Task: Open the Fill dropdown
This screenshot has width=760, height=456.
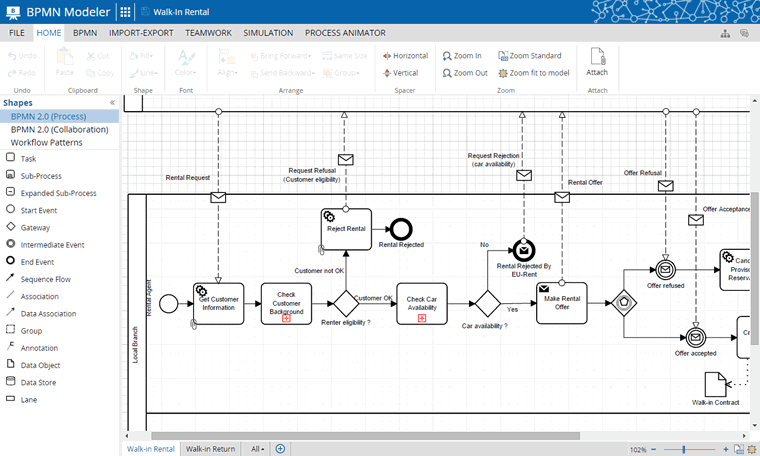Action: (141, 56)
